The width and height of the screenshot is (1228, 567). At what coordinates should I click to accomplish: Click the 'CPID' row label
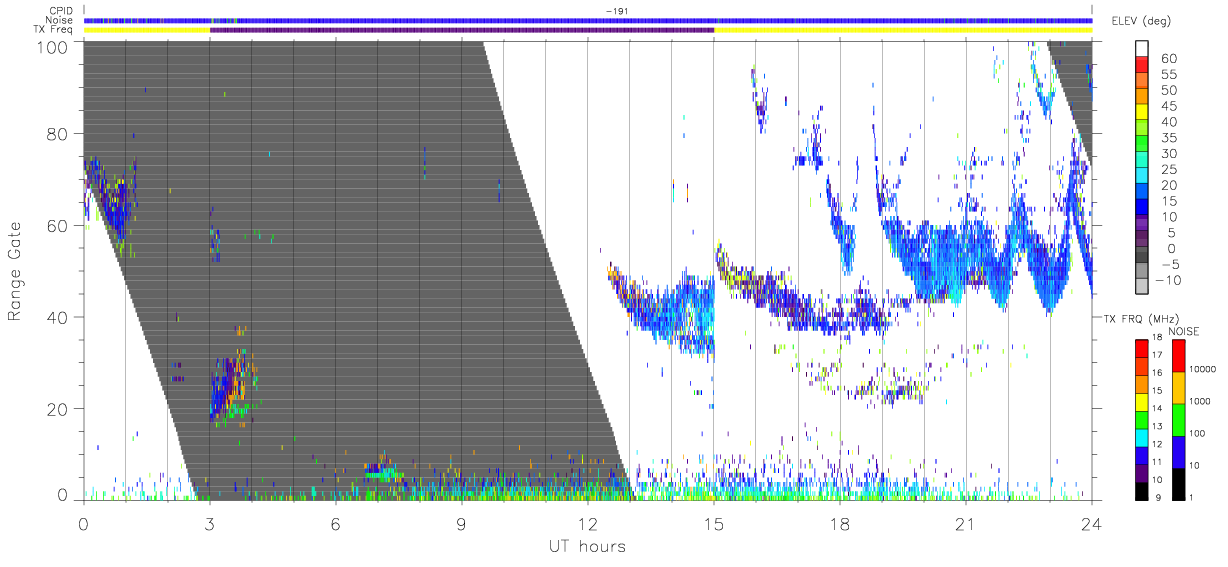(63, 11)
